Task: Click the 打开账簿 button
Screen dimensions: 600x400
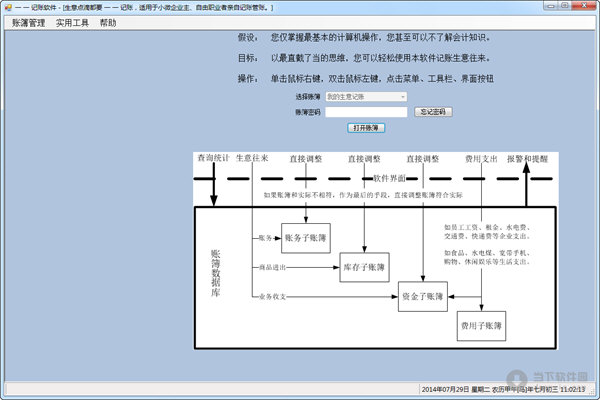Action: (366, 128)
